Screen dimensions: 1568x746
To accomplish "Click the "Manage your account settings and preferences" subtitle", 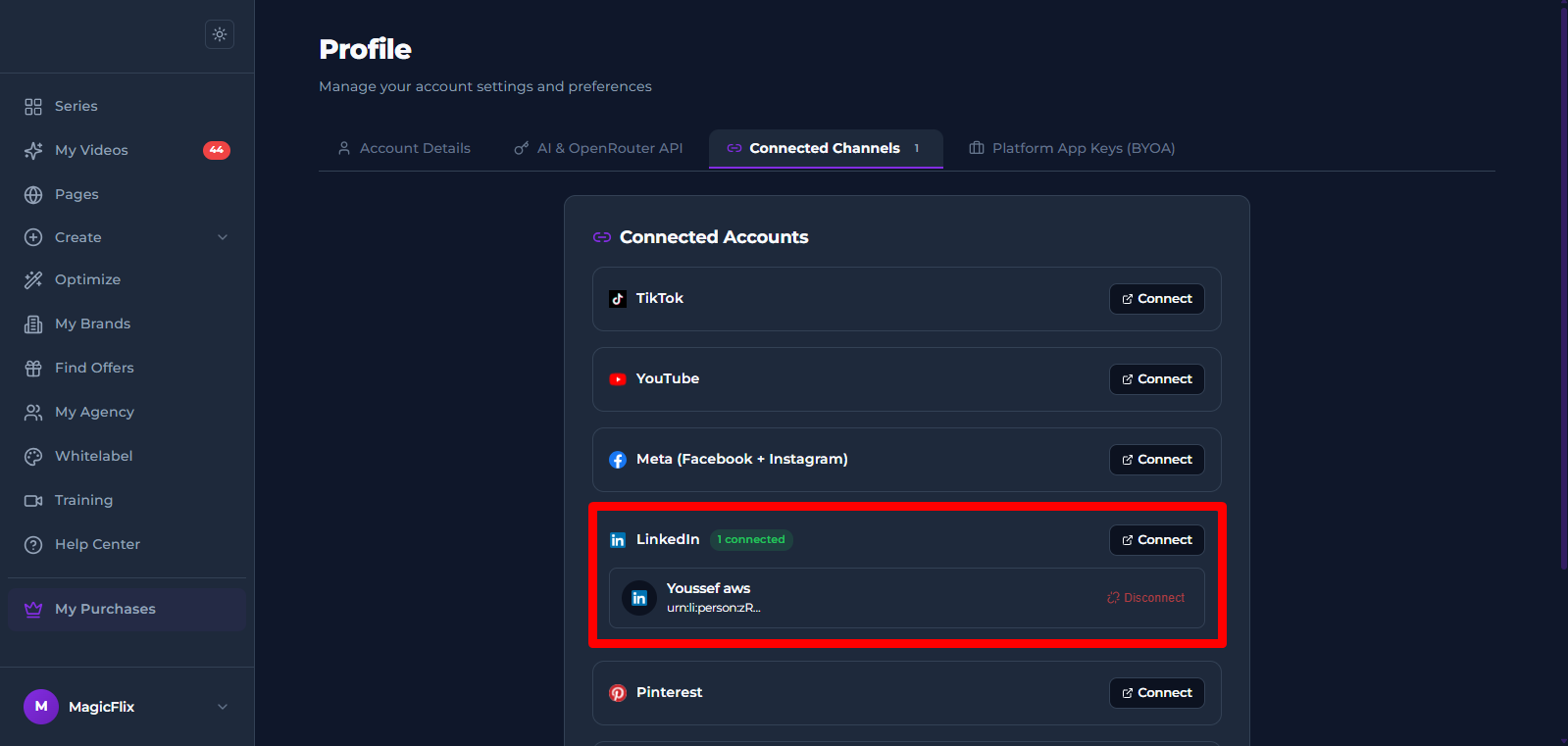I will click(485, 86).
